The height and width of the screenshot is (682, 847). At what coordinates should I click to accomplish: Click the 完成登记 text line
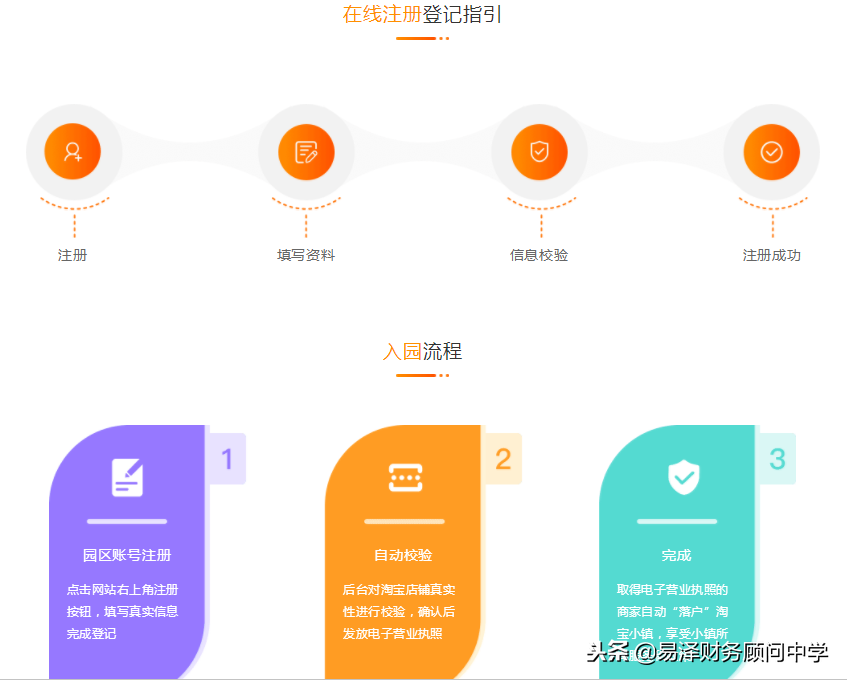[x=91, y=633]
